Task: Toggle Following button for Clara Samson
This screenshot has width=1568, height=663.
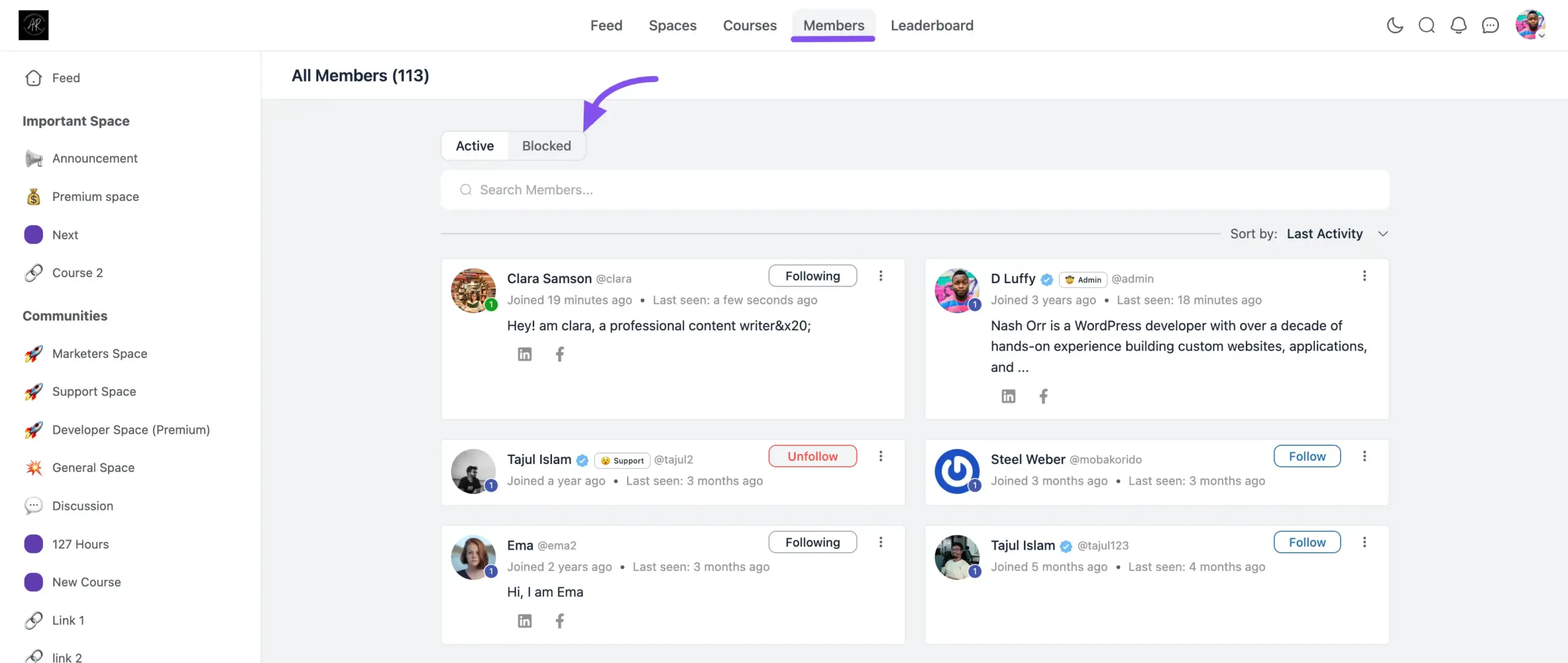Action: coord(812,276)
